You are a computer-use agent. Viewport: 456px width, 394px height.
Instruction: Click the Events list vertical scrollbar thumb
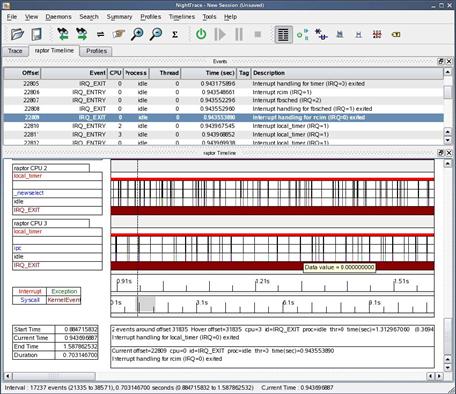point(448,91)
